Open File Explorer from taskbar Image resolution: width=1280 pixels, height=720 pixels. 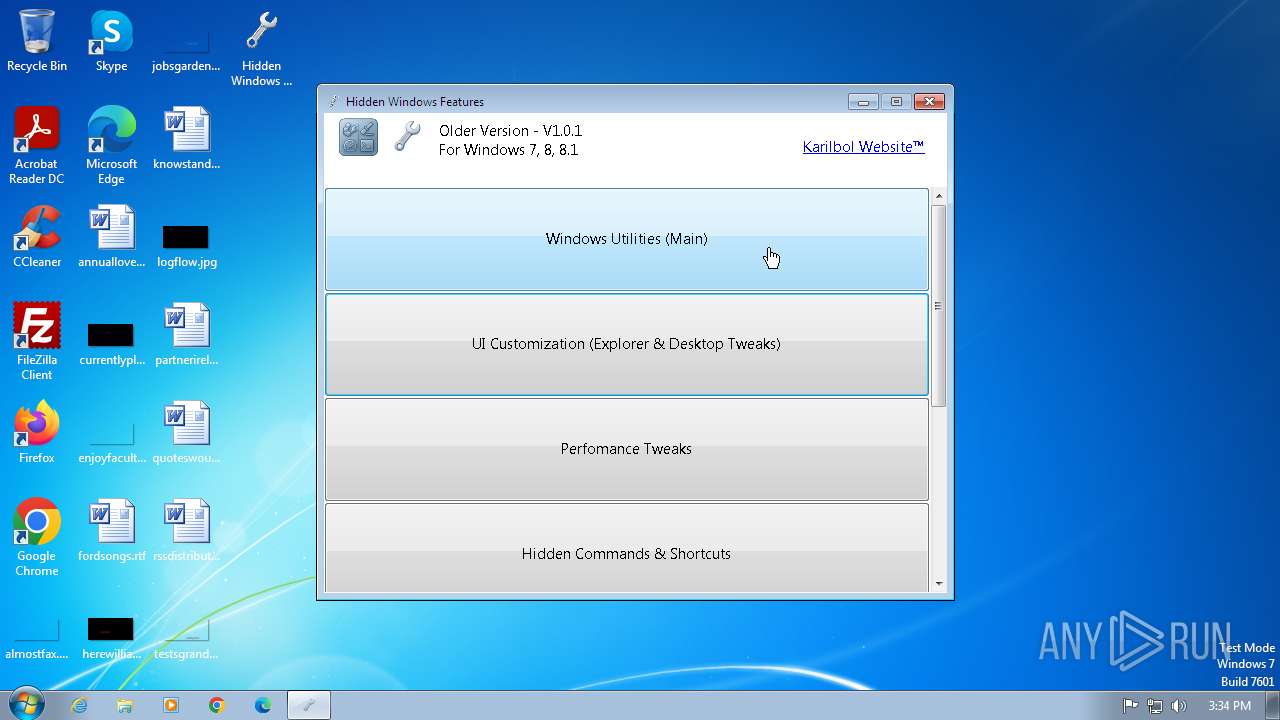(125, 705)
